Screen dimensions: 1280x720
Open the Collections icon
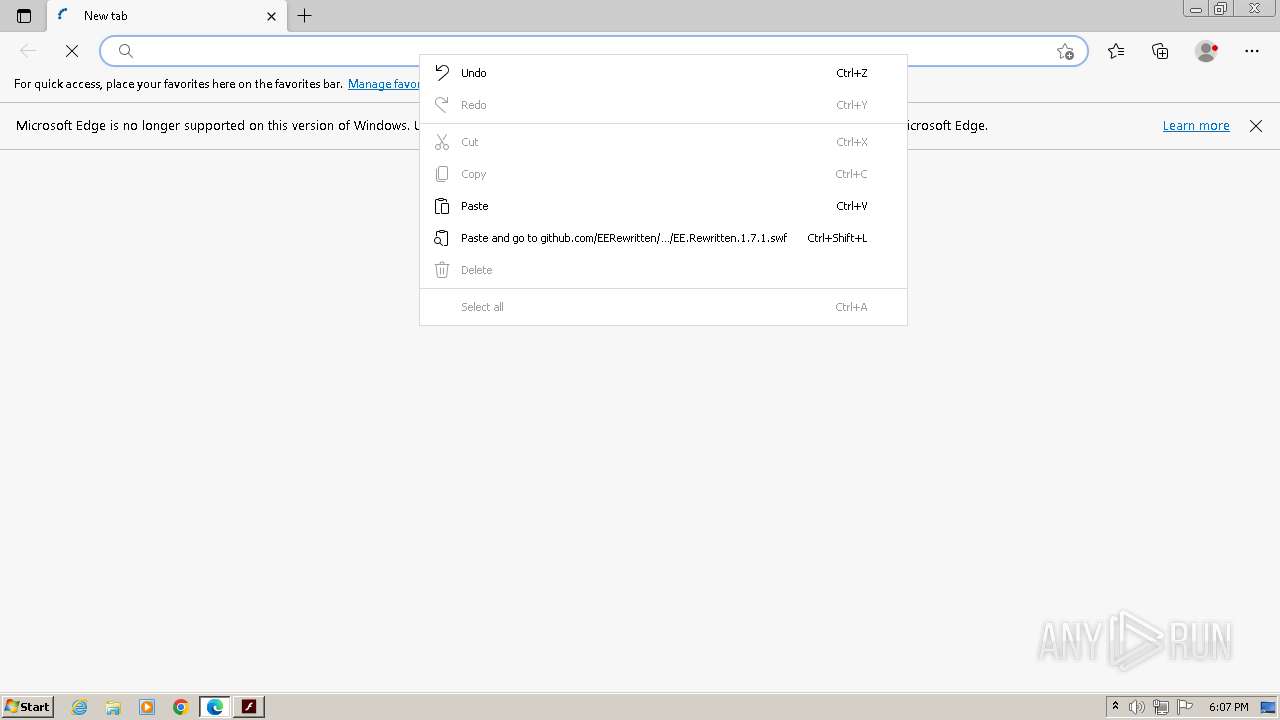(x=1160, y=51)
